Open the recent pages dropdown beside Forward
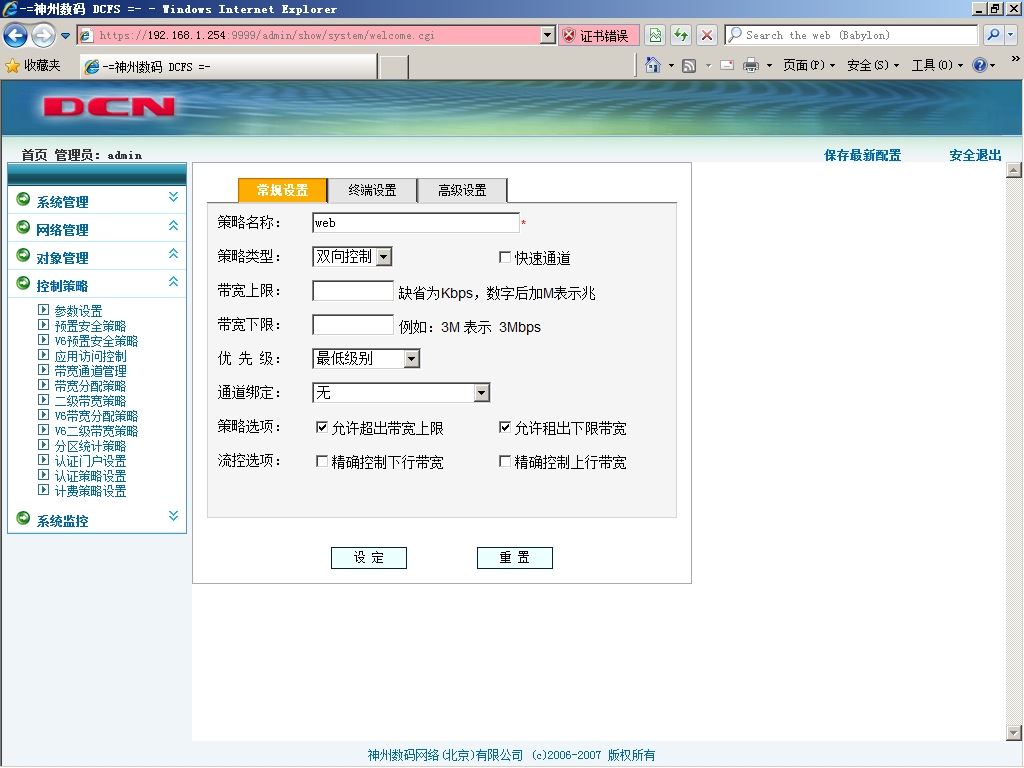 coord(65,36)
